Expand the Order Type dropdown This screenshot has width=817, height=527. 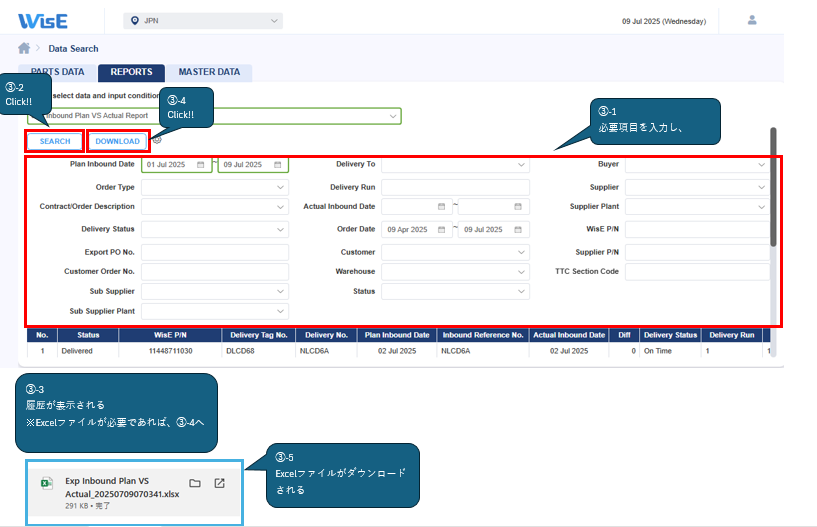[x=280, y=187]
